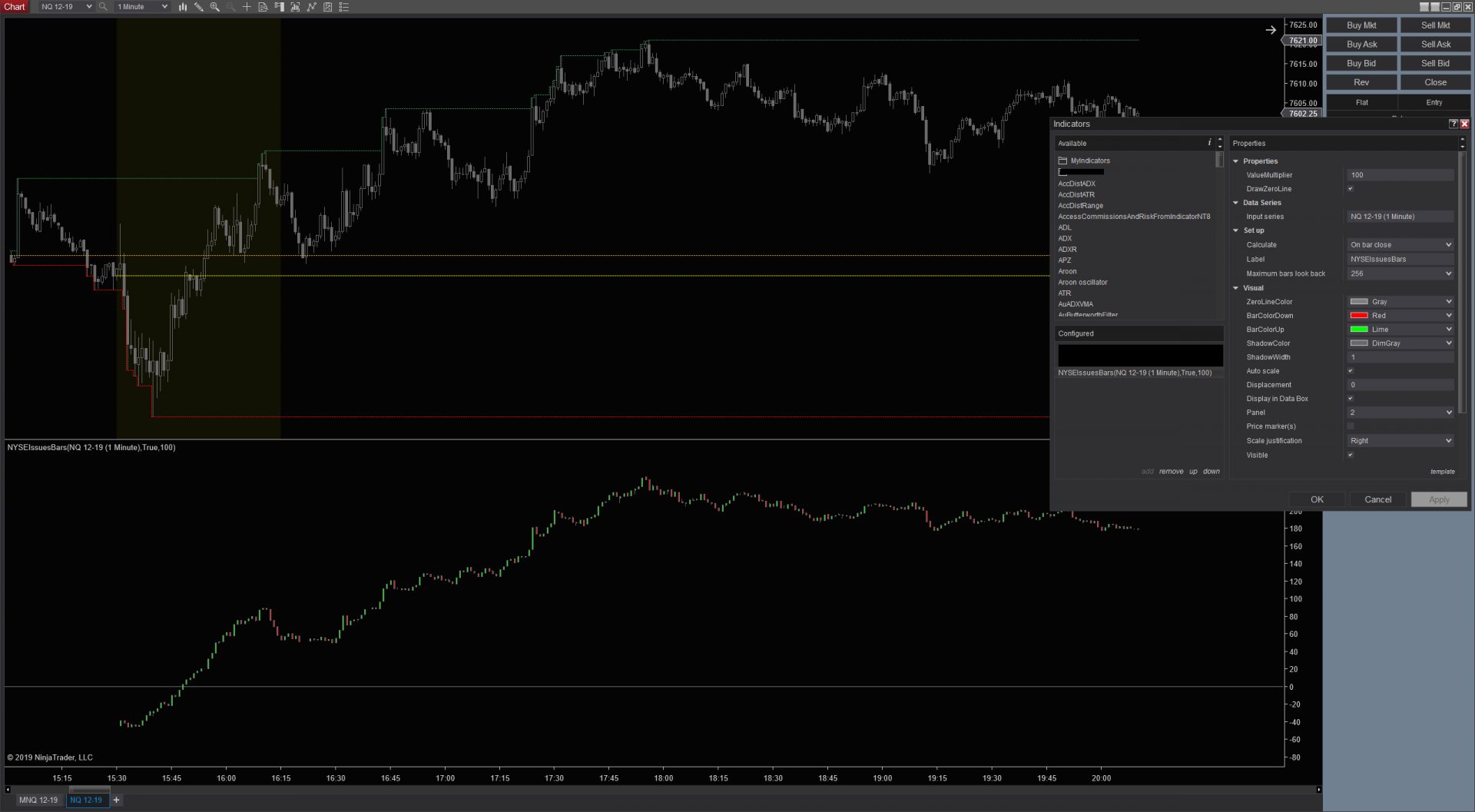
Task: Select the NYSEIssuesBars configured indicator entry
Action: tap(1135, 373)
